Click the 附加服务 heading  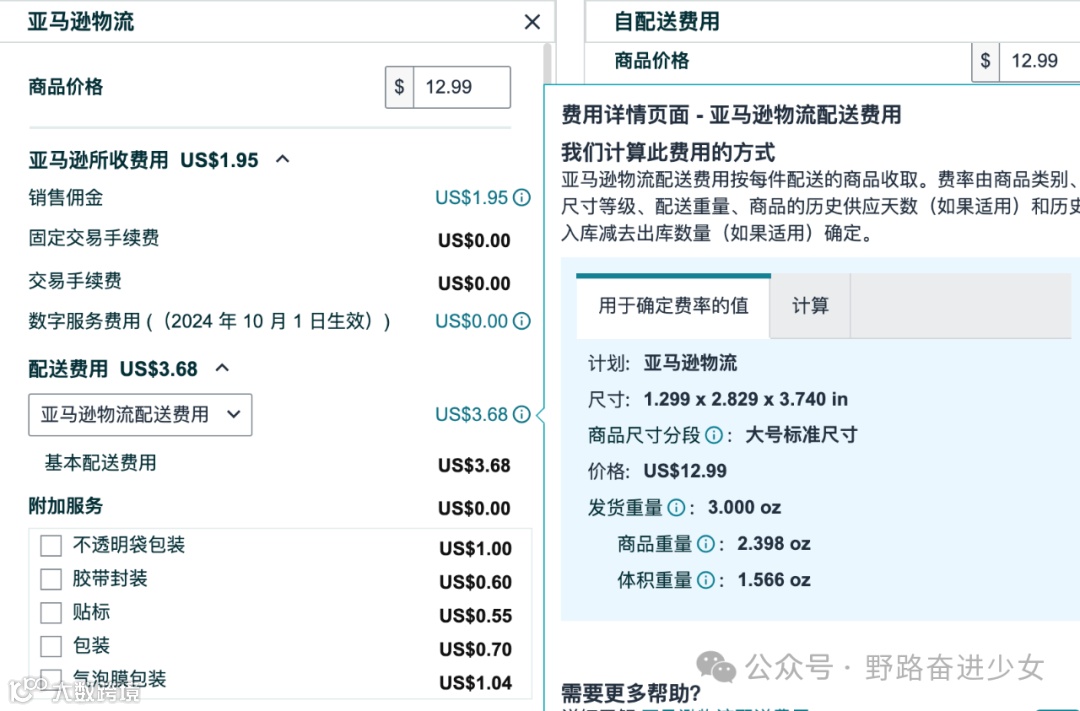[x=65, y=506]
